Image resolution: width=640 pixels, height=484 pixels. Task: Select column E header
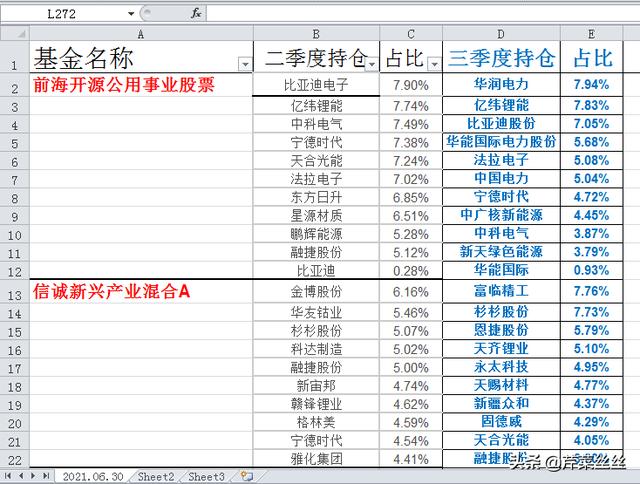point(591,34)
